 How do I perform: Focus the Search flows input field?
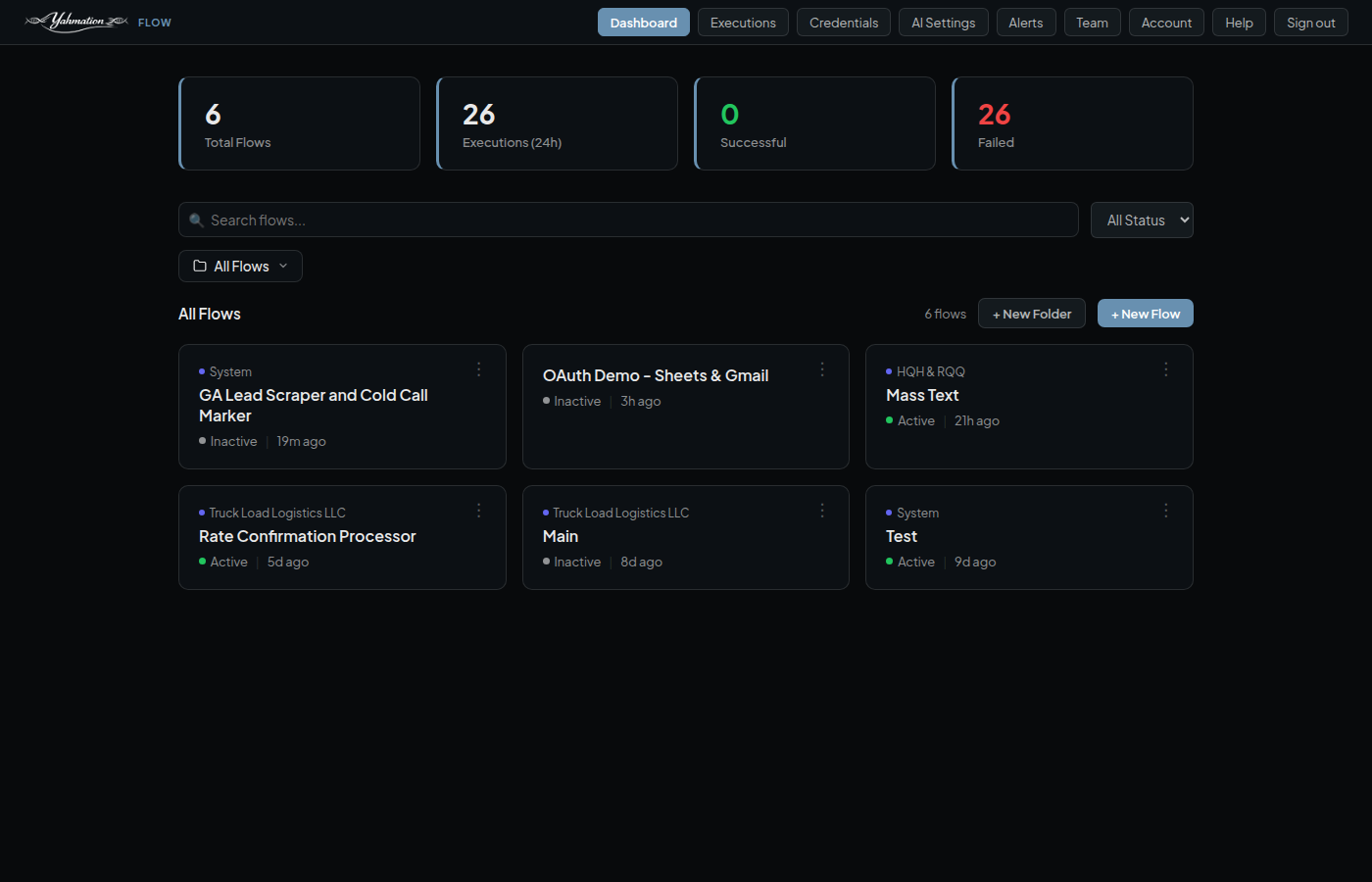tap(628, 220)
